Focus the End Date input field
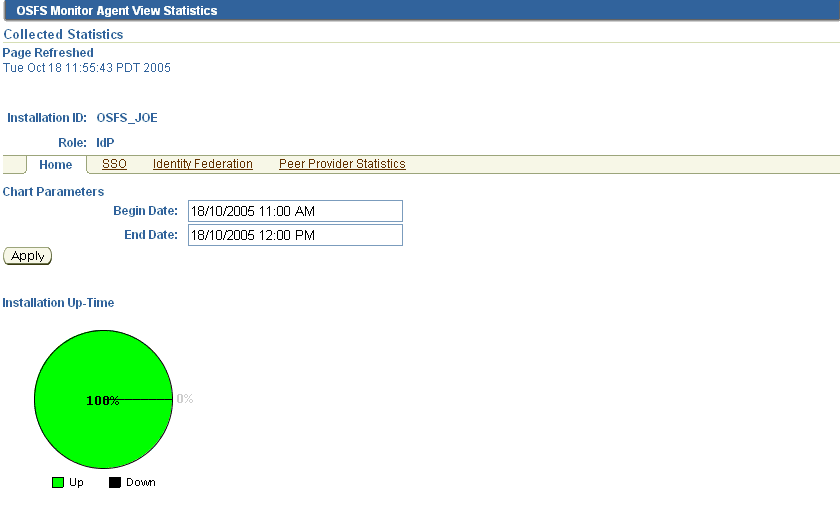 coord(295,235)
